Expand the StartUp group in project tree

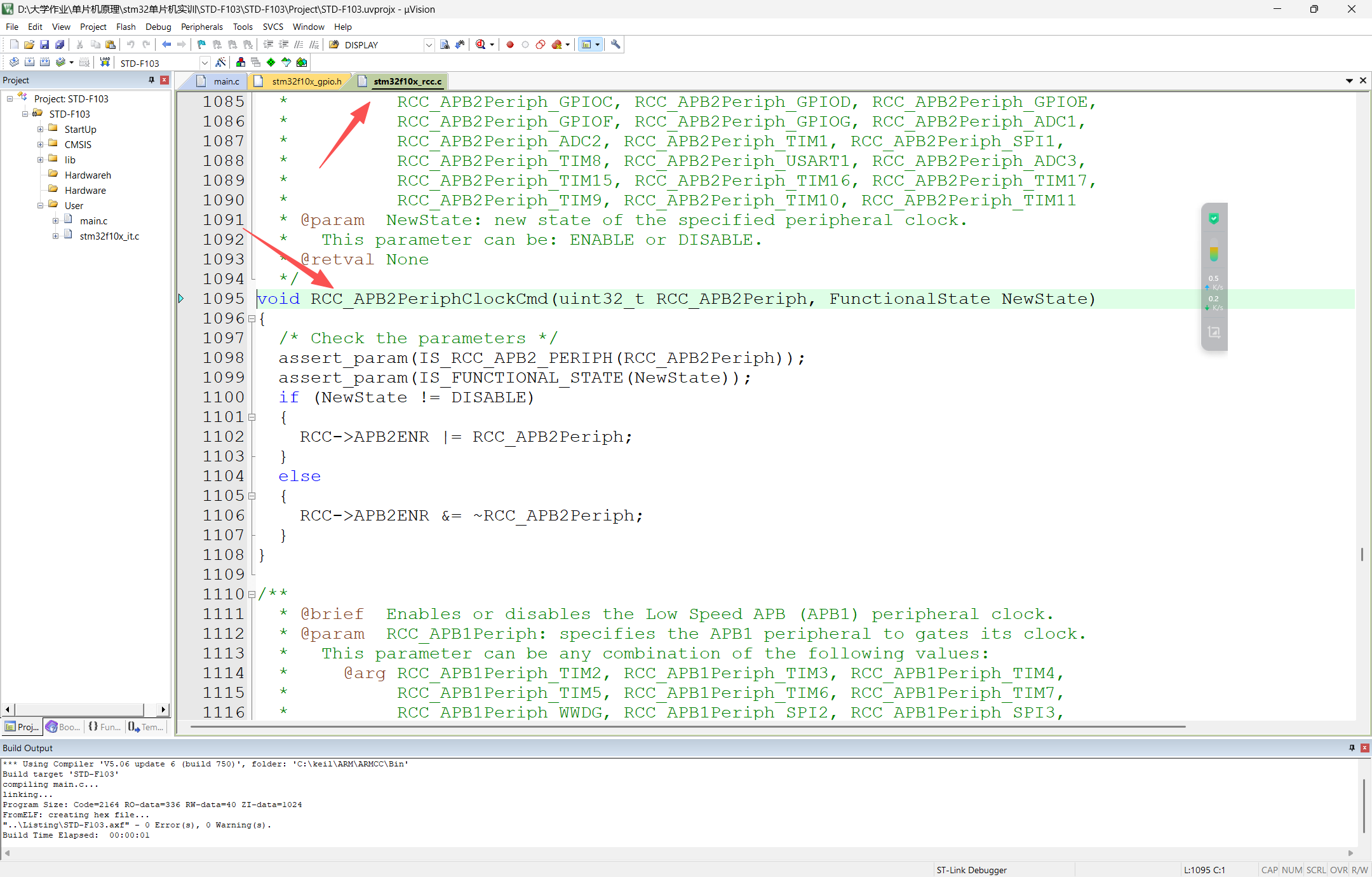coord(40,129)
